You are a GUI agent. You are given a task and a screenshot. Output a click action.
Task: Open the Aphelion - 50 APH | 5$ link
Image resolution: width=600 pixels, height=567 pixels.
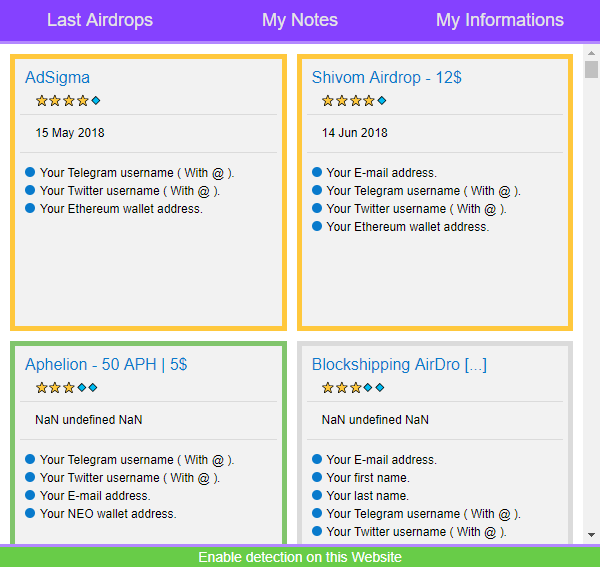tap(106, 364)
